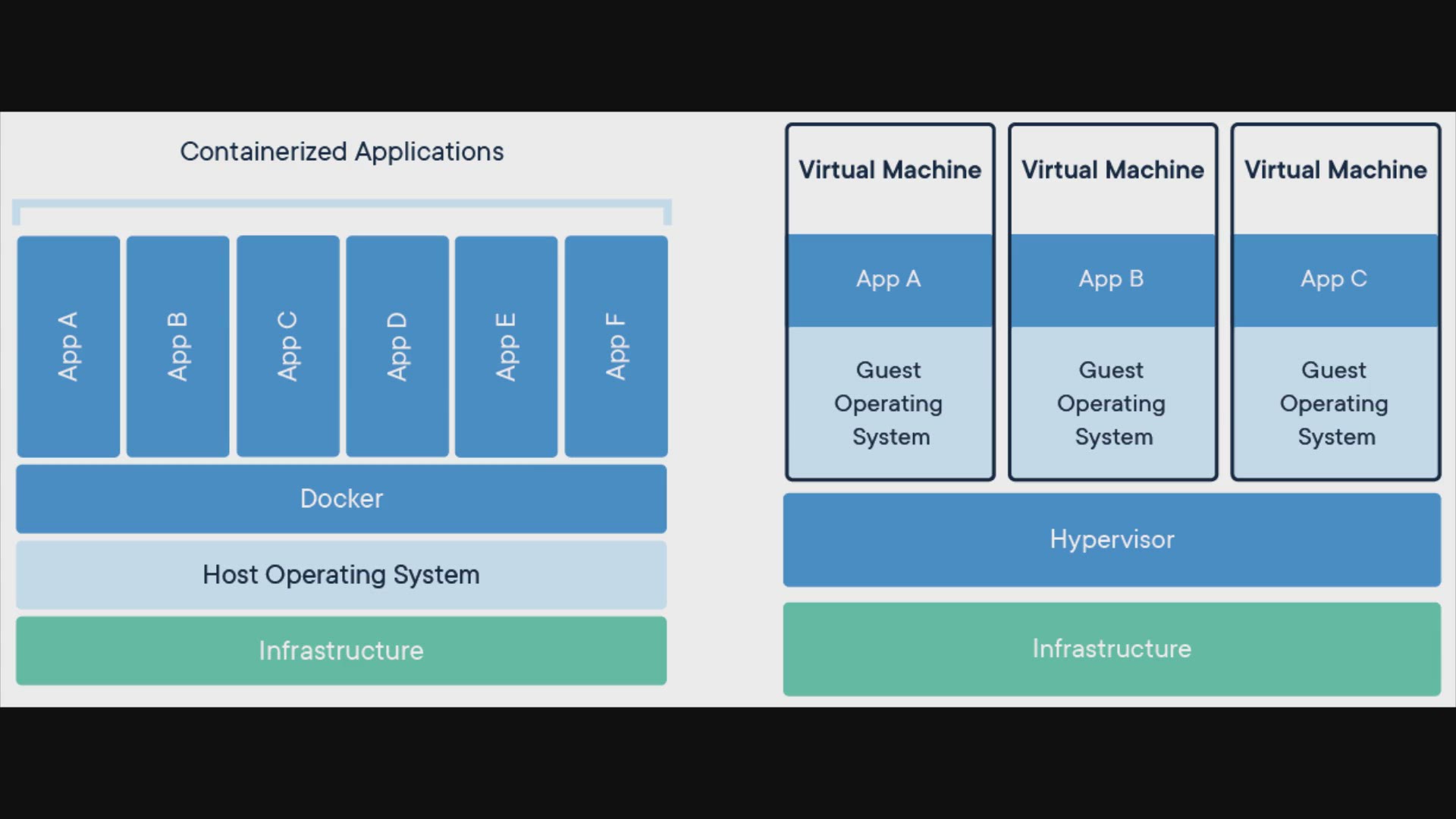1456x819 pixels.
Task: Click Guest Operating System under VM App C
Action: [1335, 403]
